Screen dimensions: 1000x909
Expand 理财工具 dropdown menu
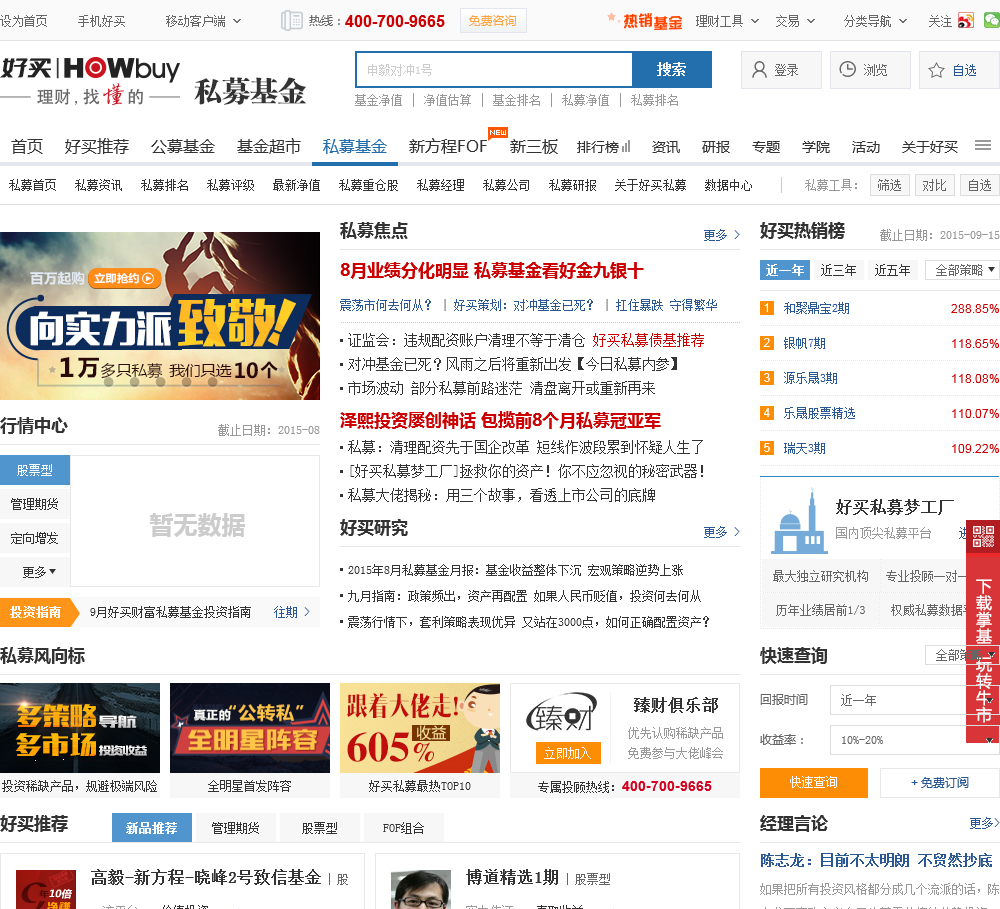(727, 21)
